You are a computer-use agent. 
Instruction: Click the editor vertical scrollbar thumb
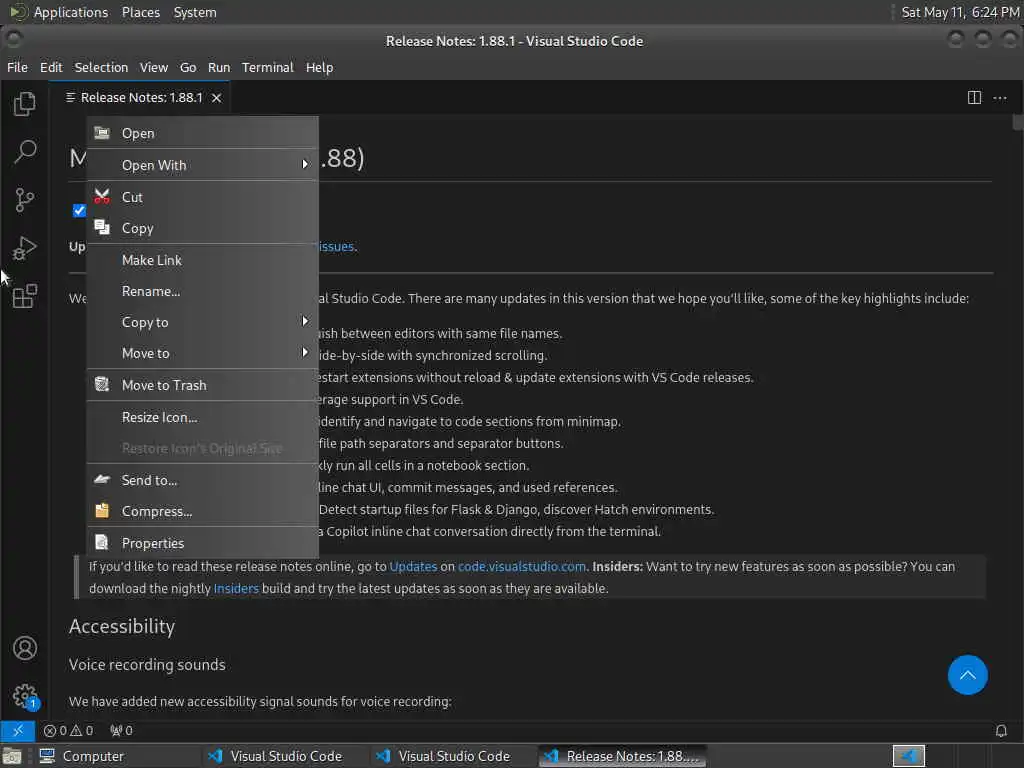coord(1017,122)
